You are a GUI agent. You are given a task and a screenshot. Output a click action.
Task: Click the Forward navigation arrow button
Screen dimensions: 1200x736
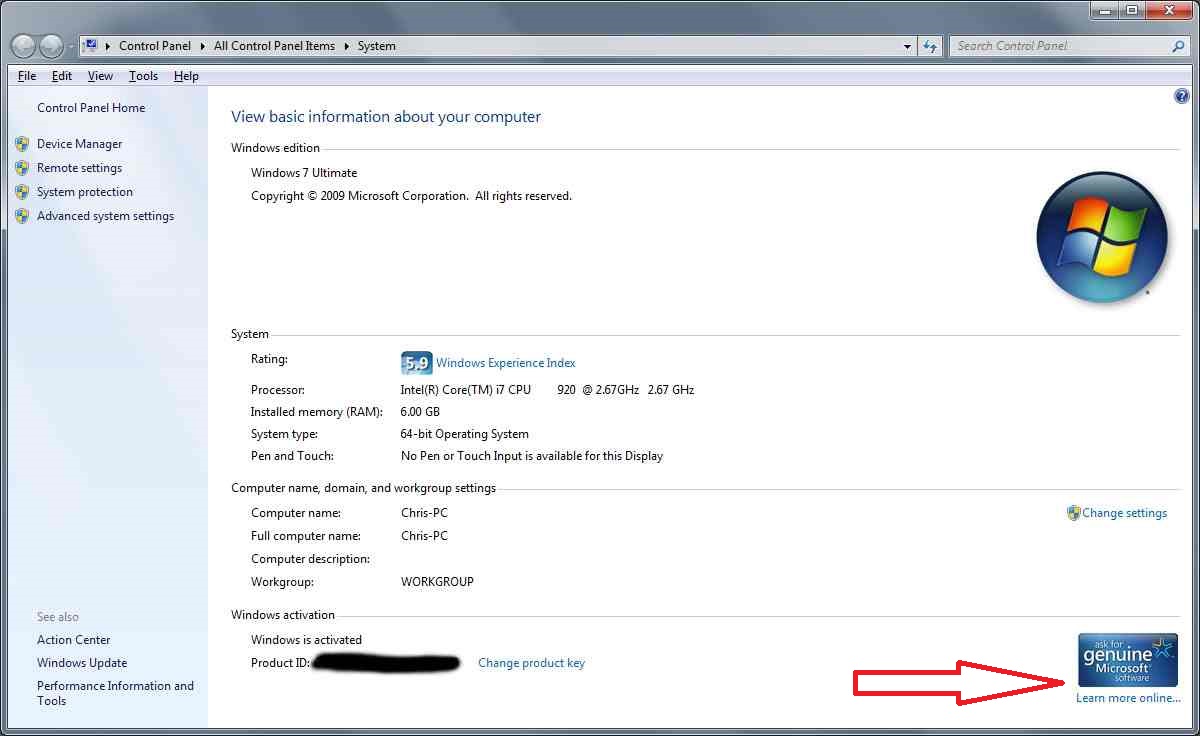[x=51, y=46]
